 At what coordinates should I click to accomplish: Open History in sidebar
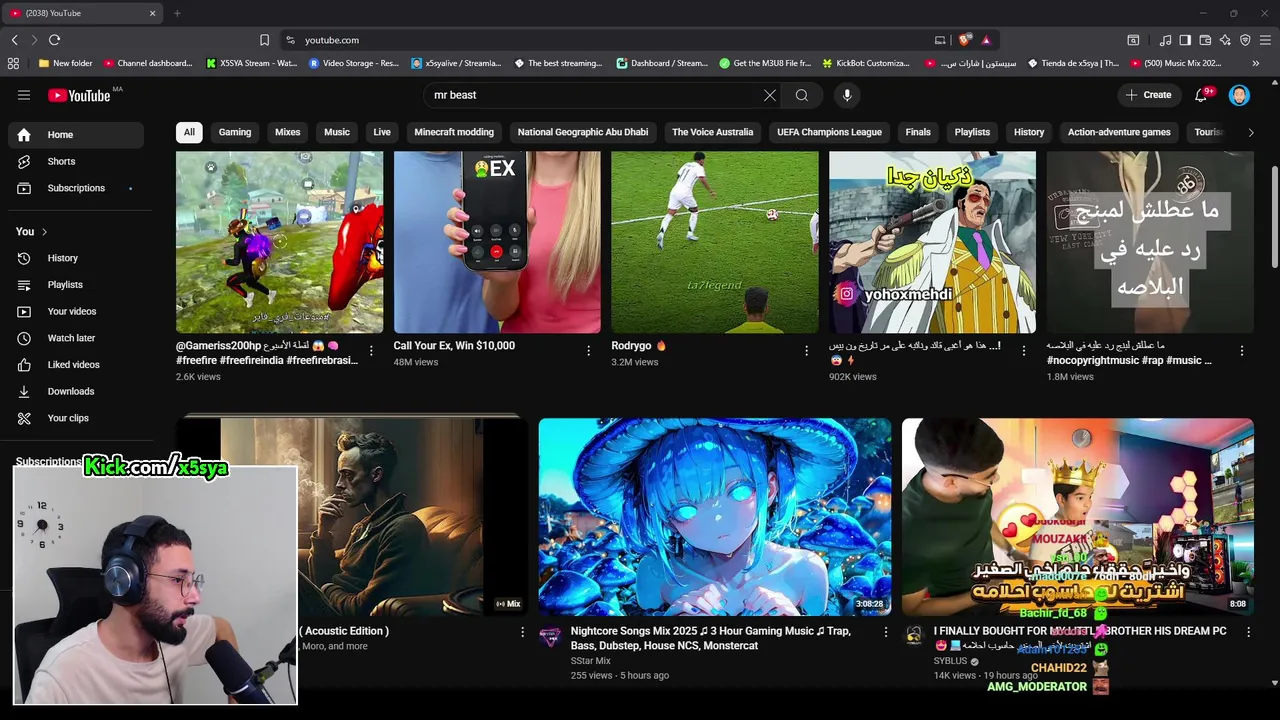(x=76, y=258)
